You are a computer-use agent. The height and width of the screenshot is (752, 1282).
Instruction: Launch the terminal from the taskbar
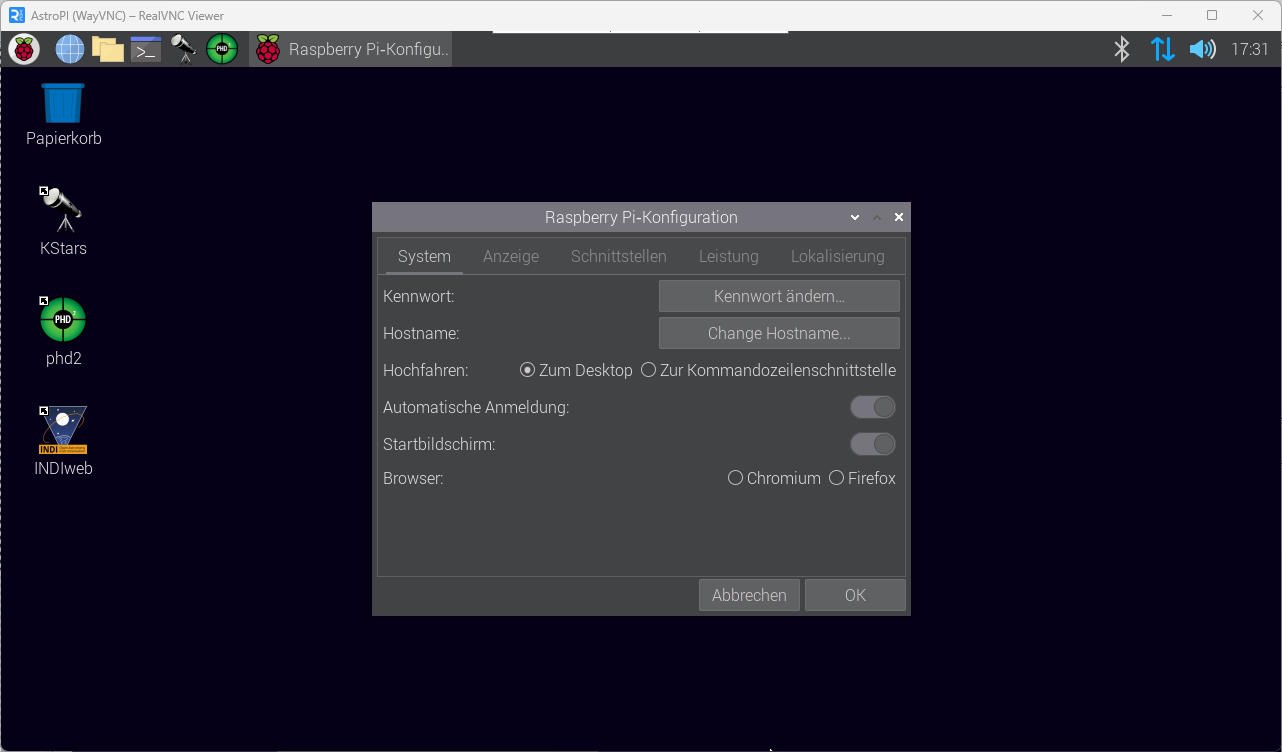coord(146,49)
